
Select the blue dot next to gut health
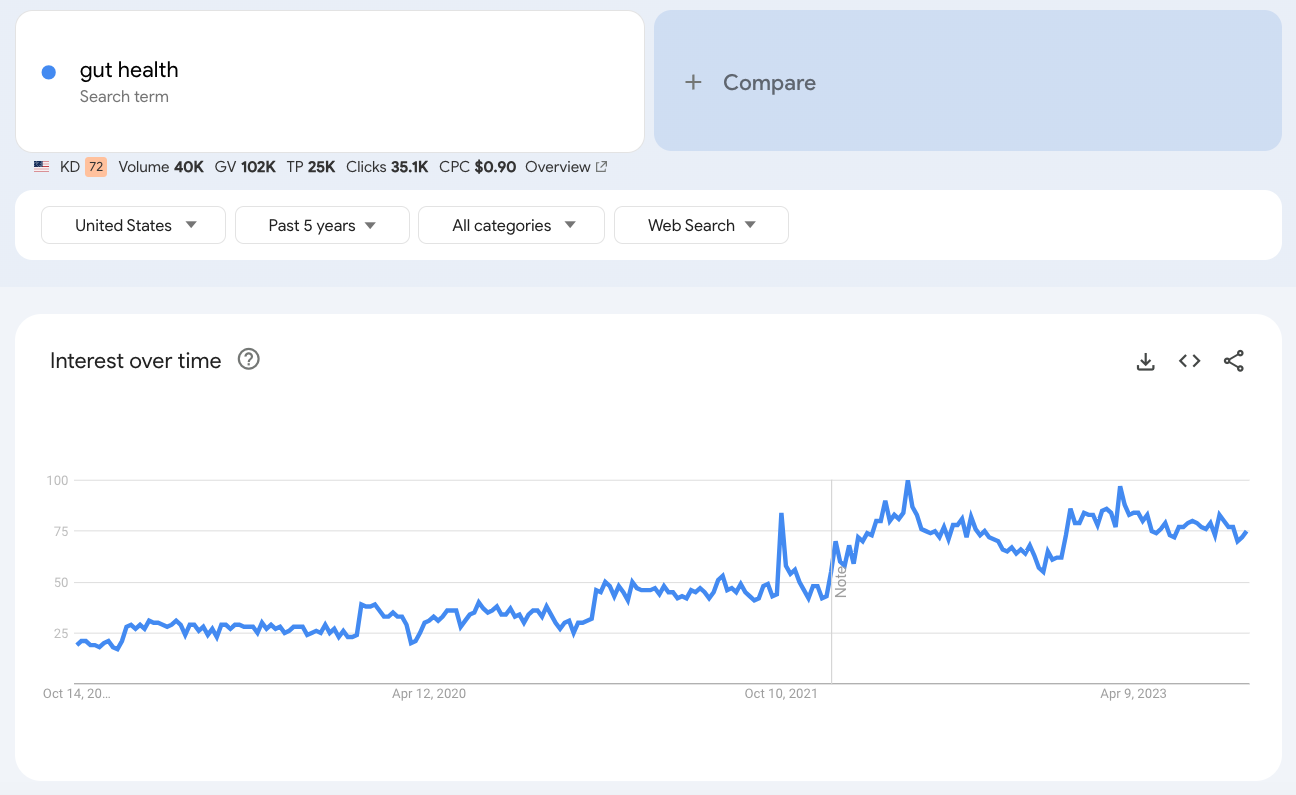[47, 70]
